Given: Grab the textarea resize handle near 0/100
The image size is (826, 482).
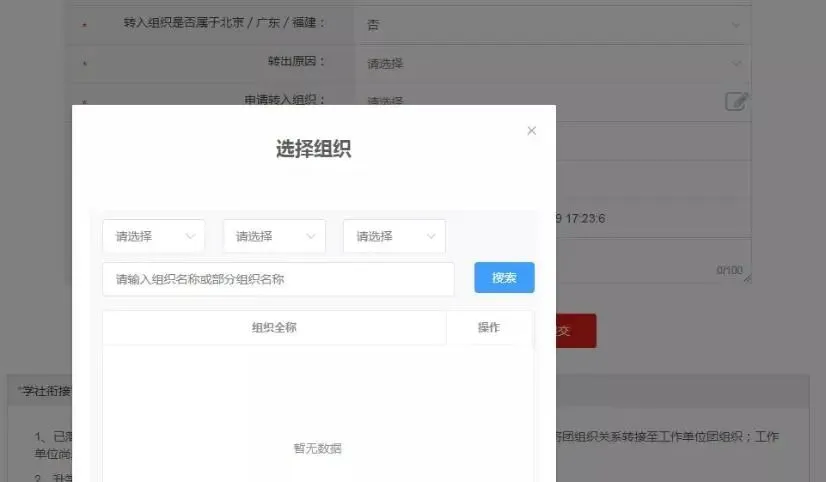Looking at the screenshot, I should (746, 277).
